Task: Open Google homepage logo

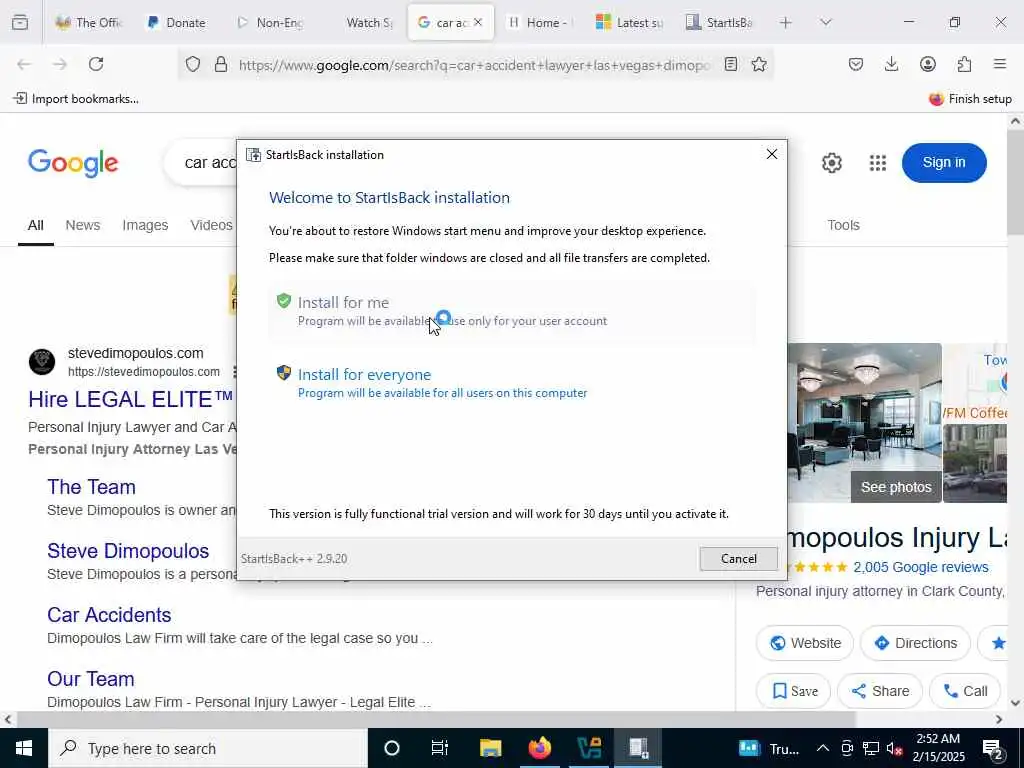Action: pos(72,163)
